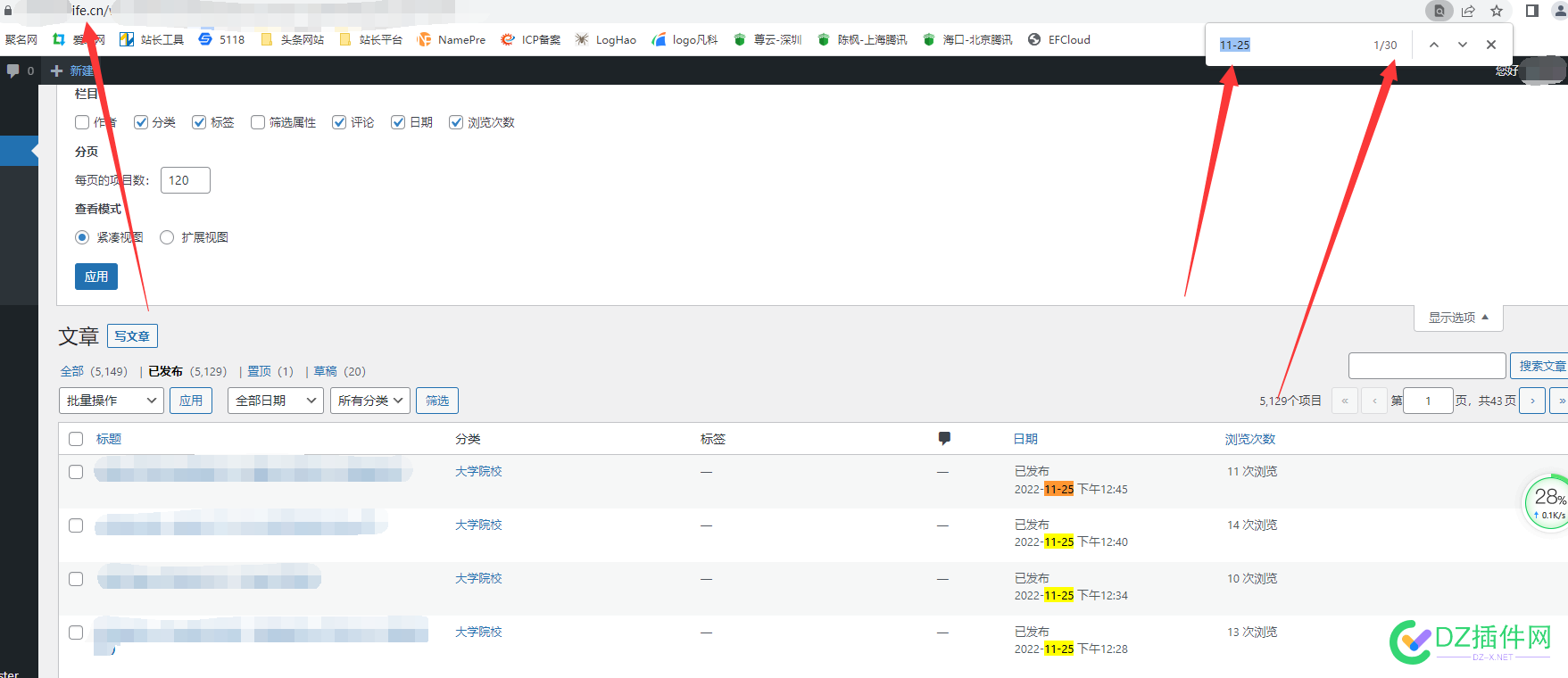Select the 紧凑视图 radio button

[82, 237]
